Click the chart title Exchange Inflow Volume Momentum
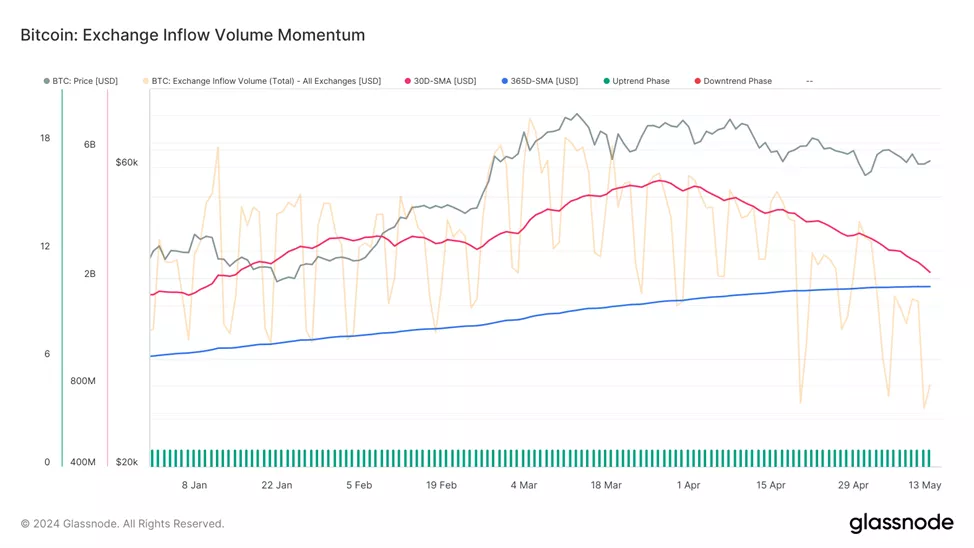 click(192, 35)
